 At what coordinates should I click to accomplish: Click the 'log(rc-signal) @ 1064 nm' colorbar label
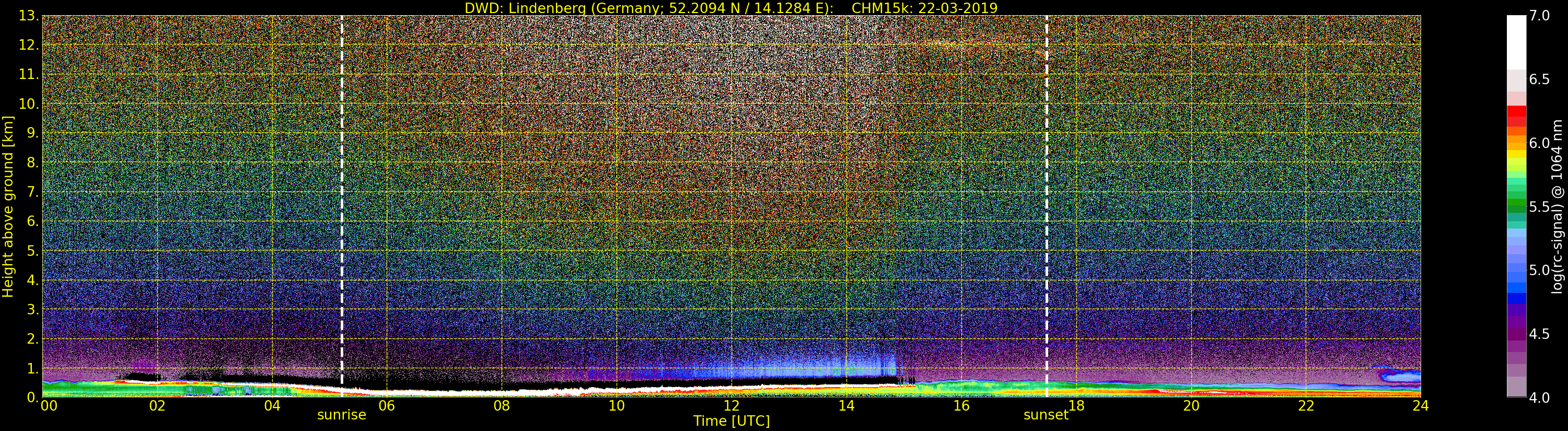pyautogui.click(x=1557, y=207)
